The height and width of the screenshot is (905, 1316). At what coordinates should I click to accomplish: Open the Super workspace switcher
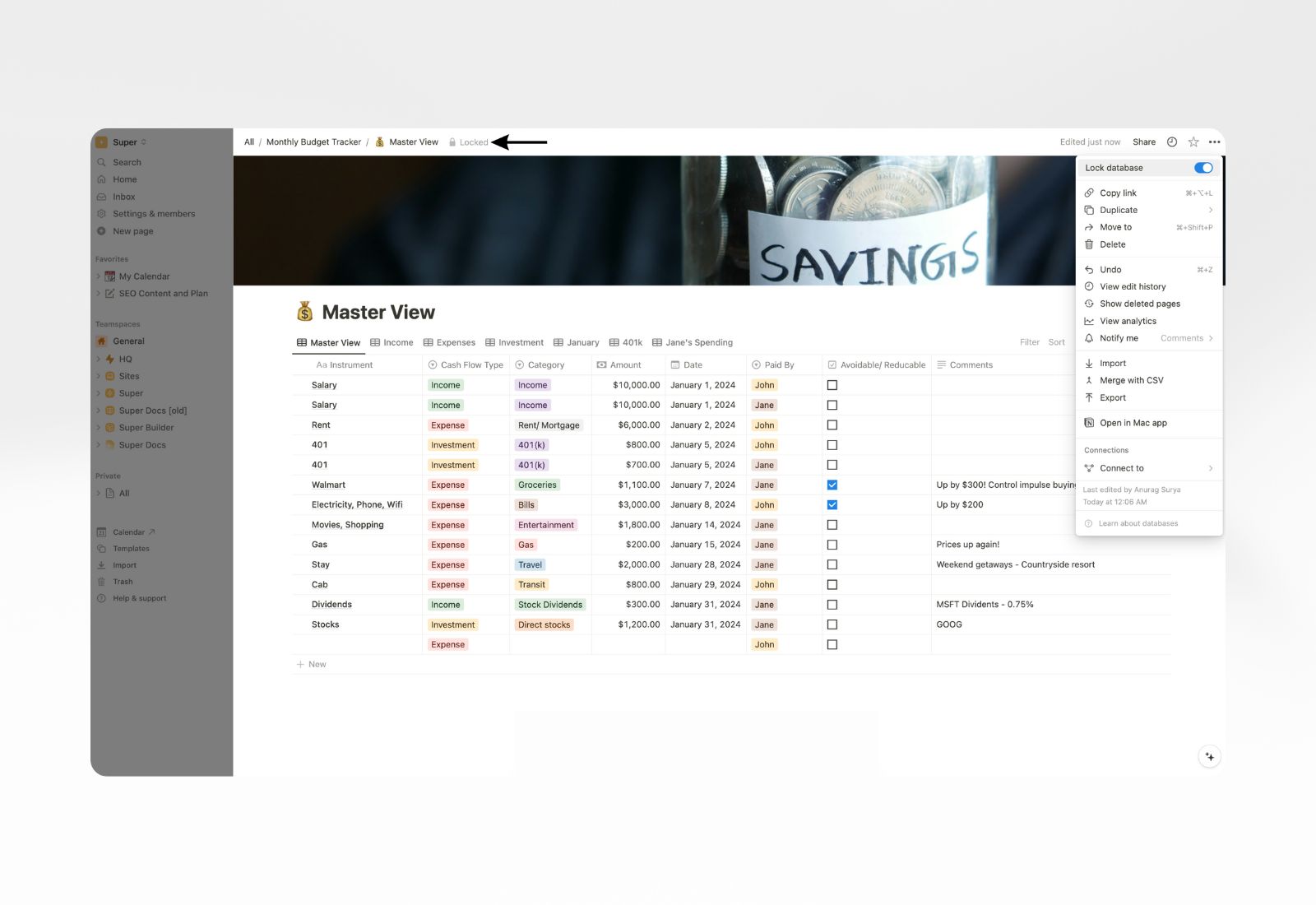122,142
